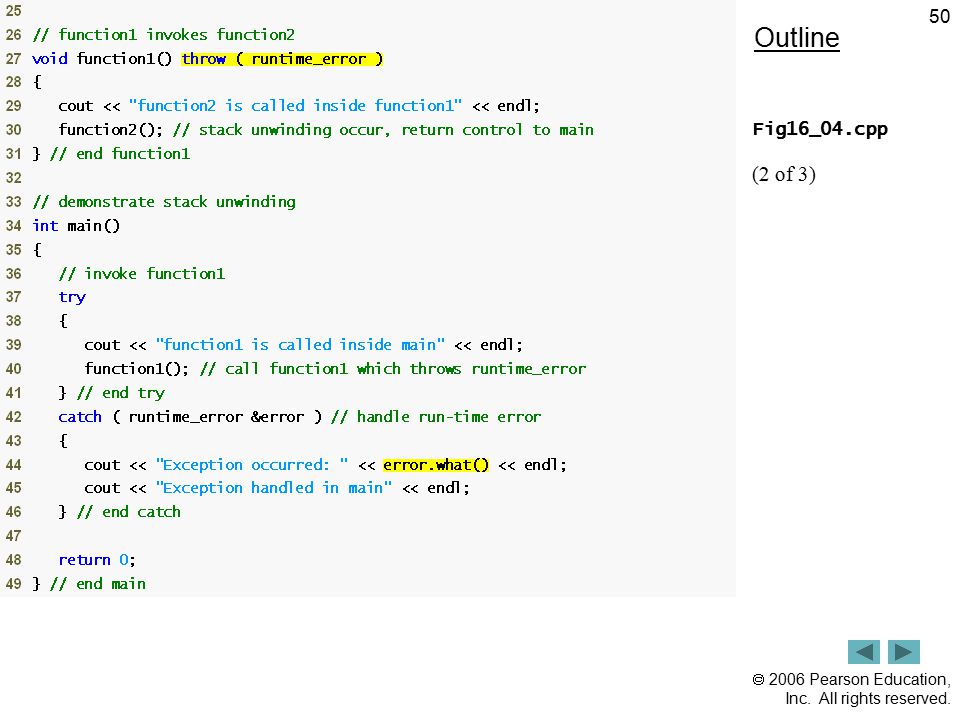
Task: Click the 'int main()' line
Action: [x=77, y=226]
